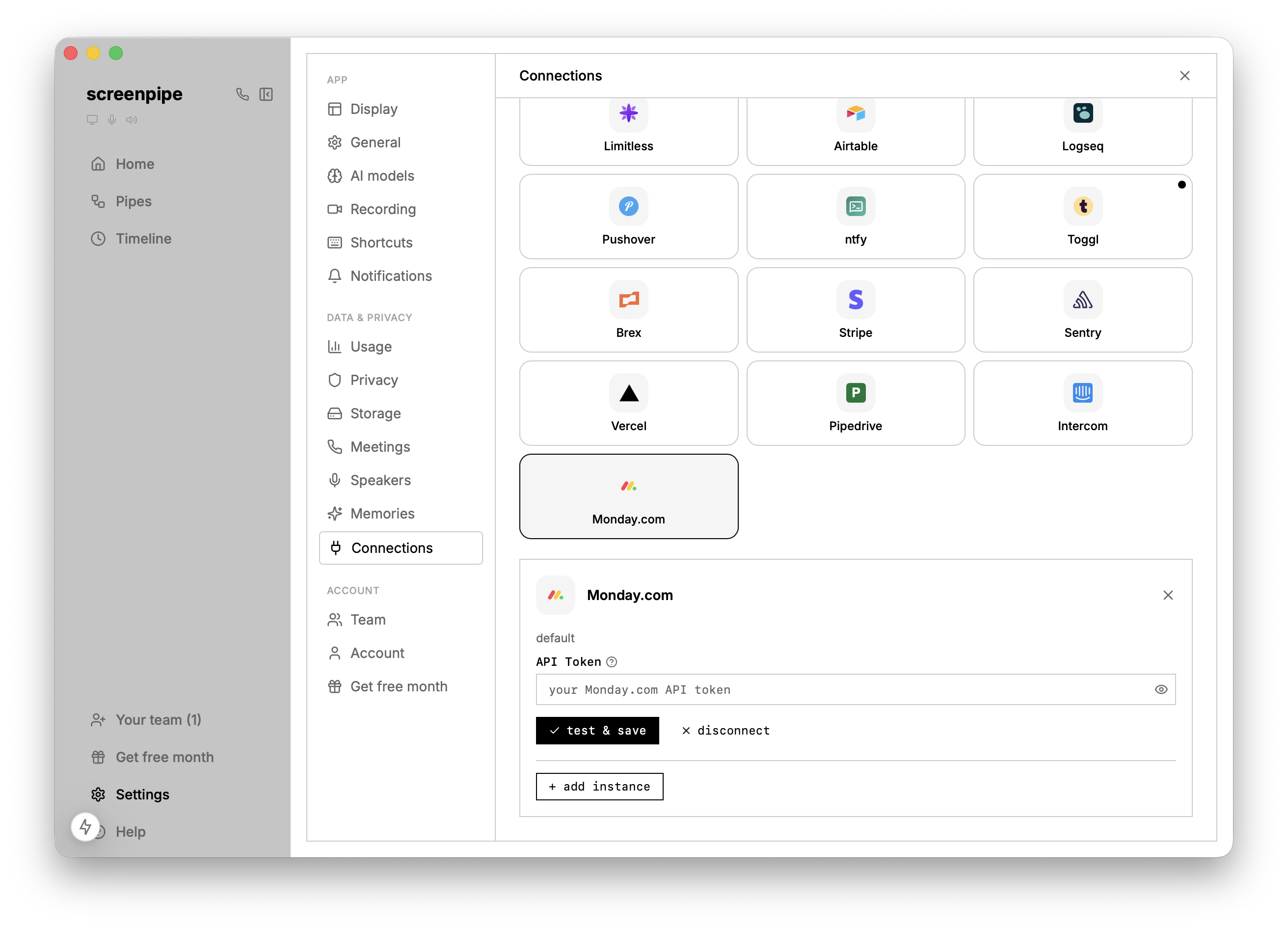Close the Monday.com detail panel
The image size is (1288, 930).
click(x=1167, y=596)
